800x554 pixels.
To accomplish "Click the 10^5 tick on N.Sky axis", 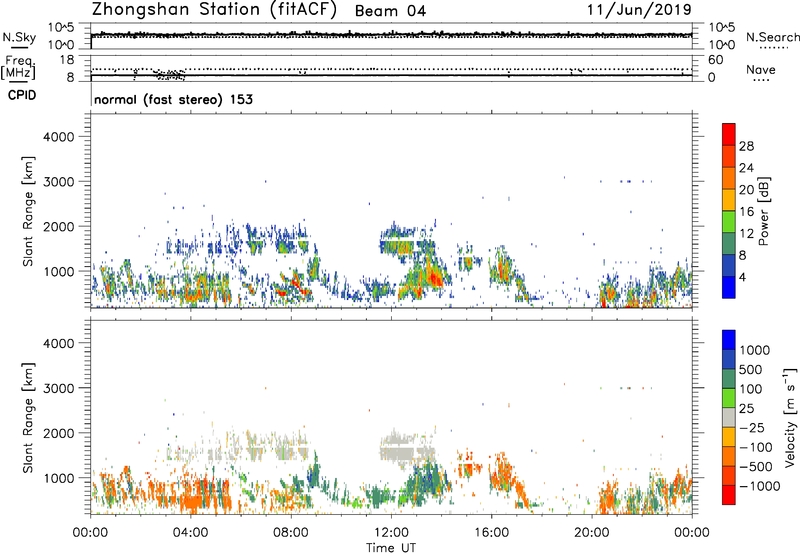I will point(62,27).
